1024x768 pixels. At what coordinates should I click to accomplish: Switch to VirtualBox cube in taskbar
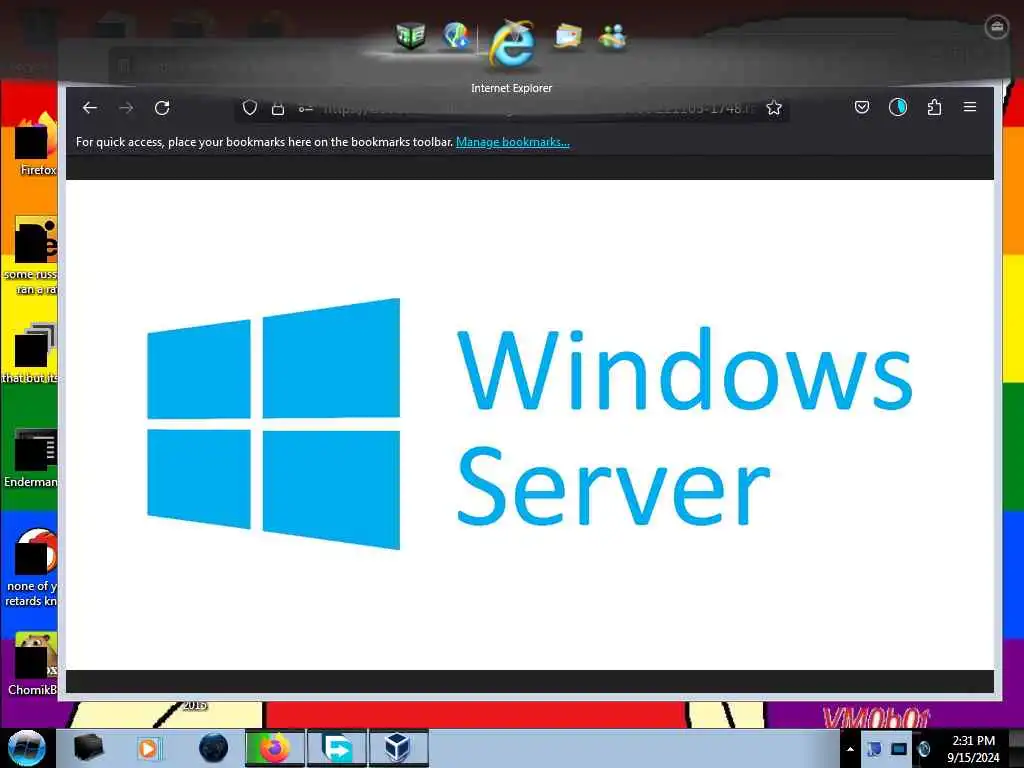pyautogui.click(x=398, y=748)
